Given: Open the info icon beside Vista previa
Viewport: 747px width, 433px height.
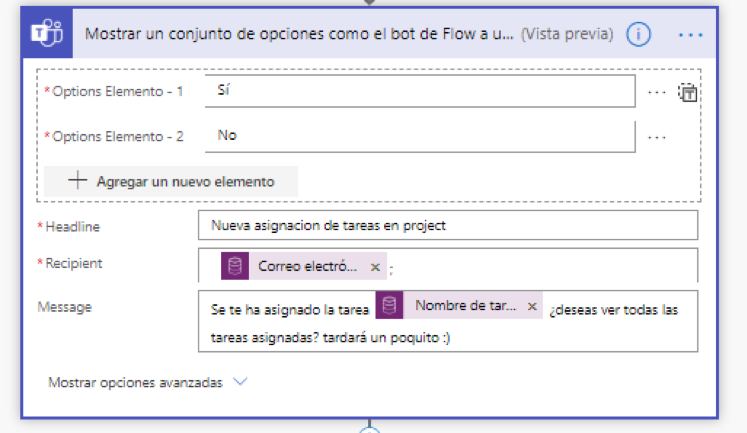Looking at the screenshot, I should (638, 34).
